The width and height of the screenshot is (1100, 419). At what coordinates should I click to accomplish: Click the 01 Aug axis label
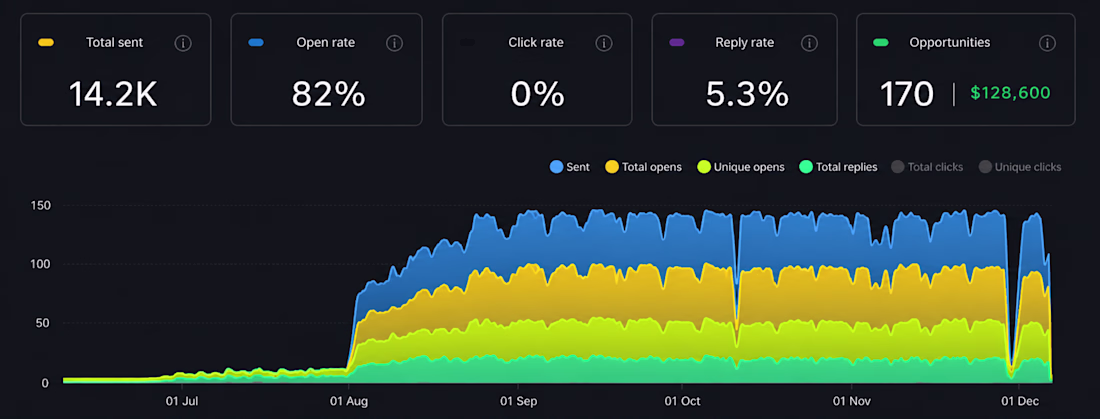pyautogui.click(x=349, y=402)
